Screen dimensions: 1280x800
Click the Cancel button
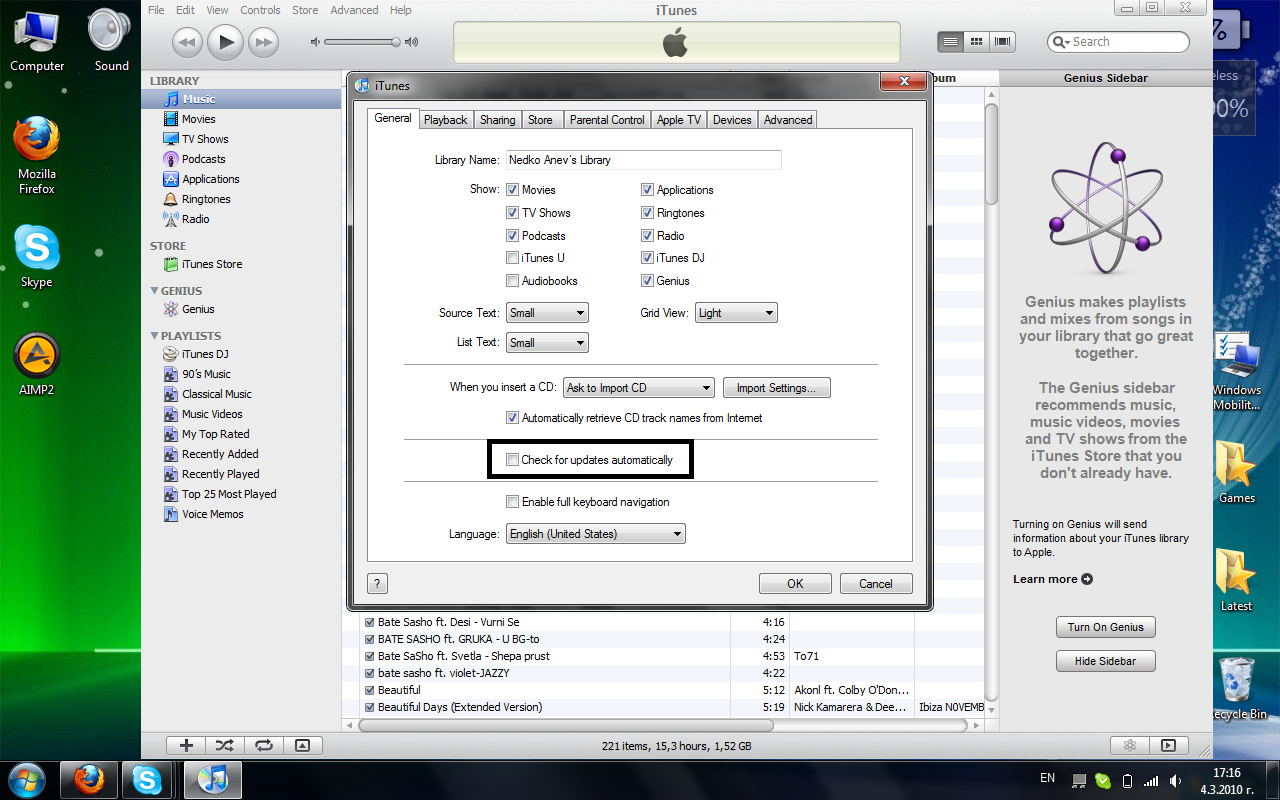click(x=875, y=584)
